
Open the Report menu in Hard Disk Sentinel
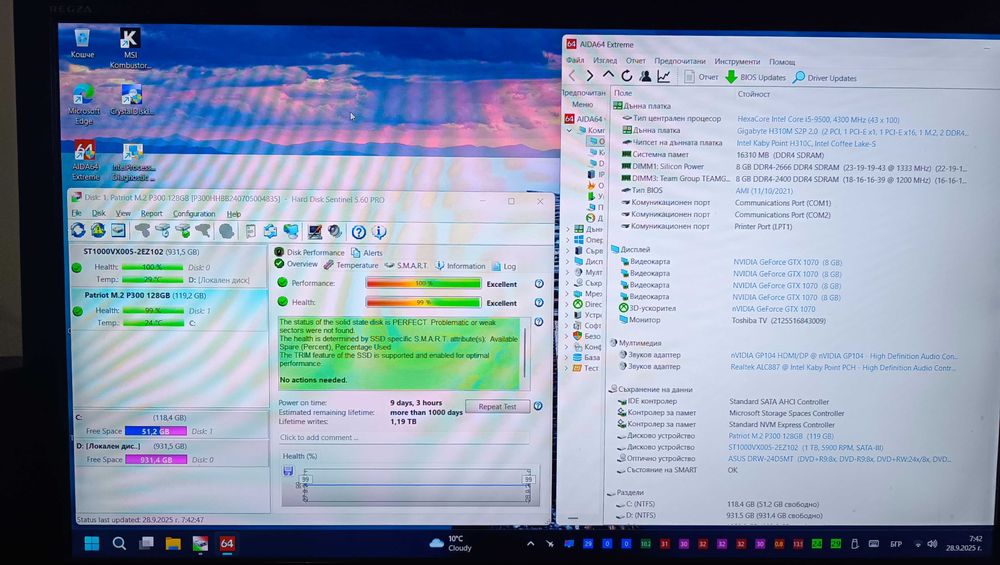(x=152, y=214)
